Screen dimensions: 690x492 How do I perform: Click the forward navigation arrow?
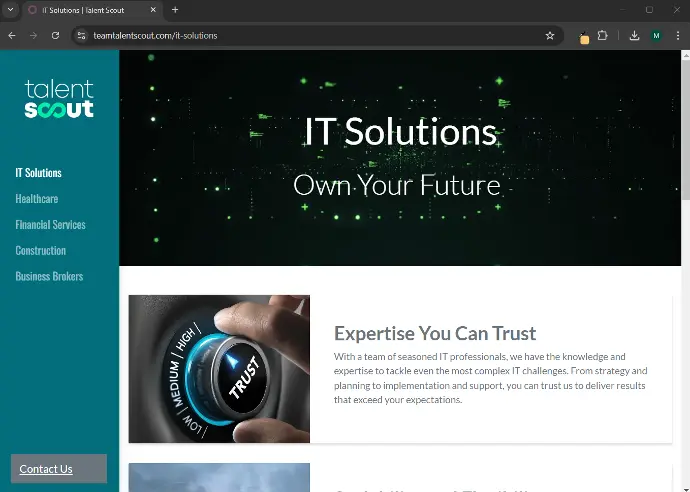coord(33,36)
